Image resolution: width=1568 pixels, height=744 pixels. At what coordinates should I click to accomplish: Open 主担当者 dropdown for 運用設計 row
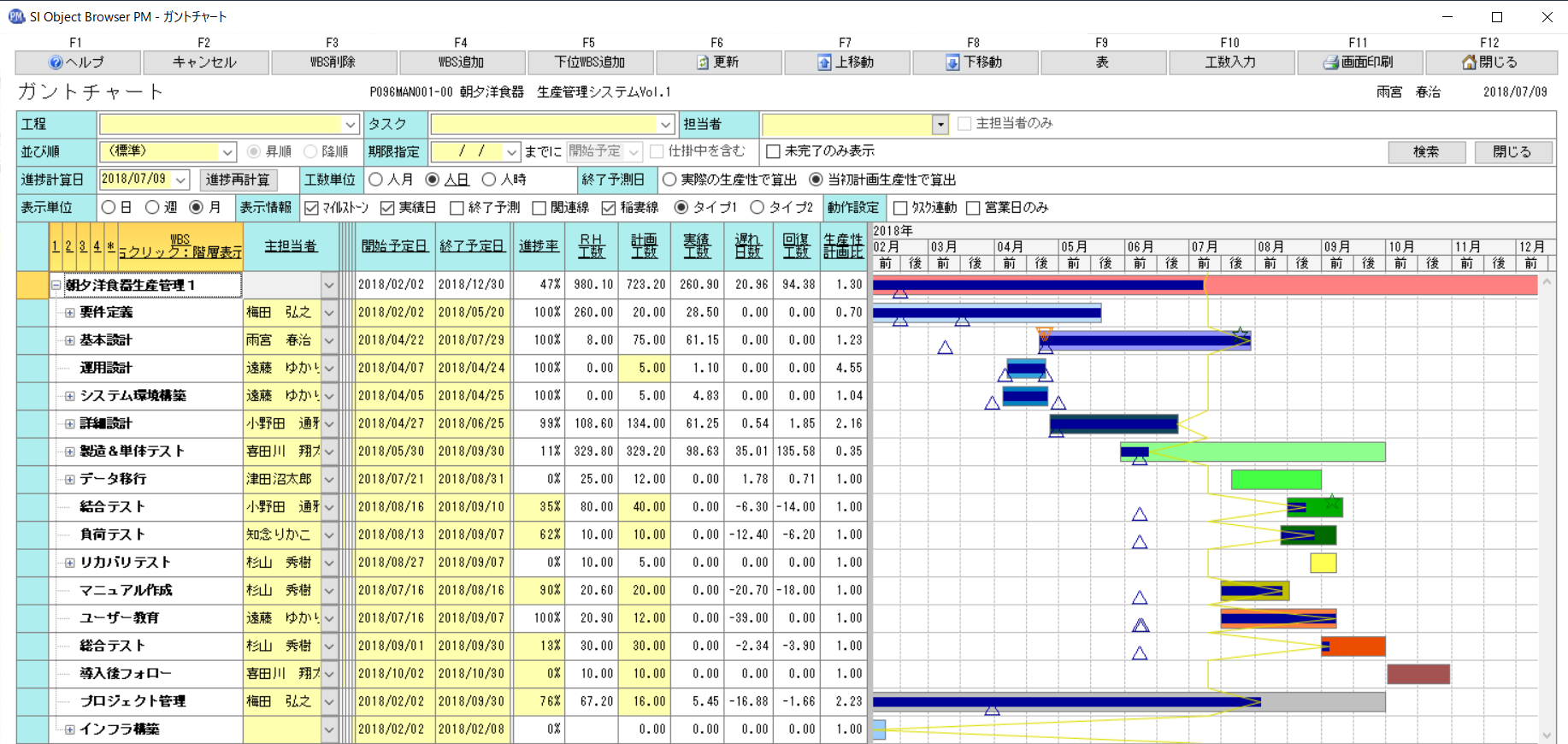[x=329, y=369]
